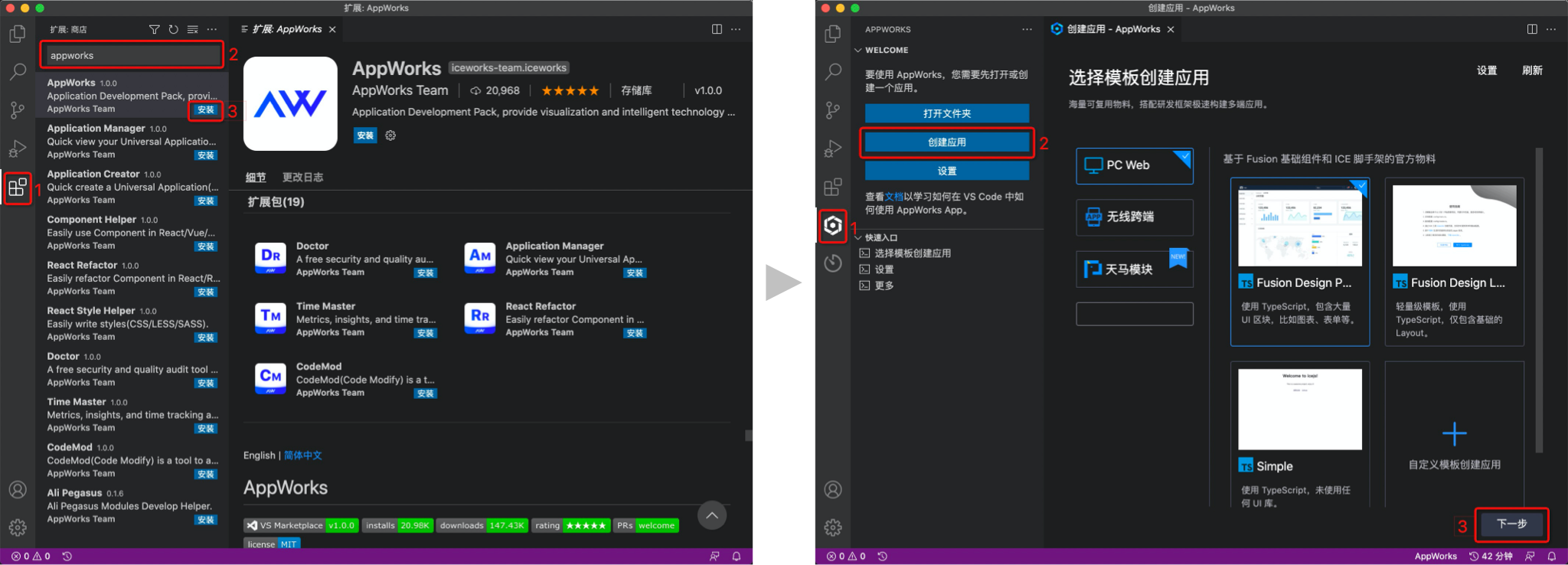Choose the 无线跨端 application type

(x=1135, y=217)
